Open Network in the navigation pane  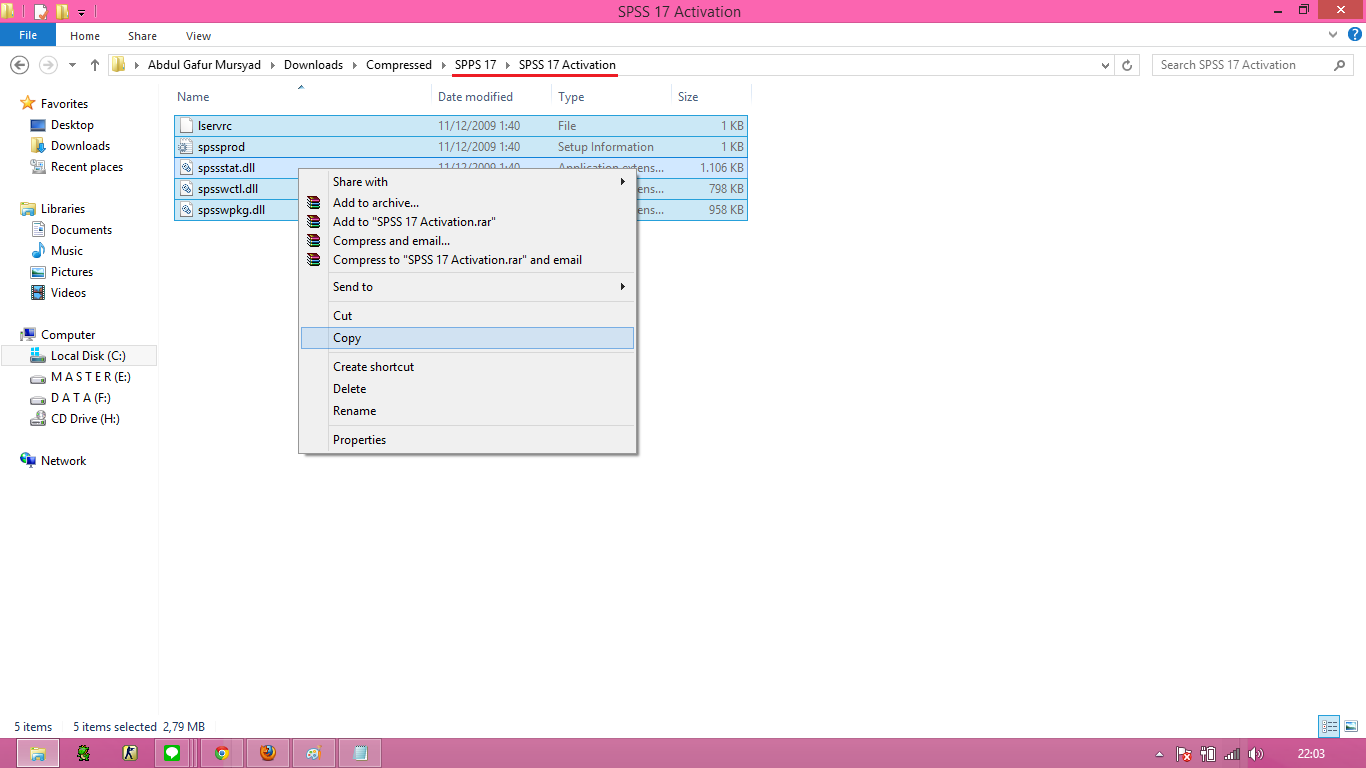[63, 461]
